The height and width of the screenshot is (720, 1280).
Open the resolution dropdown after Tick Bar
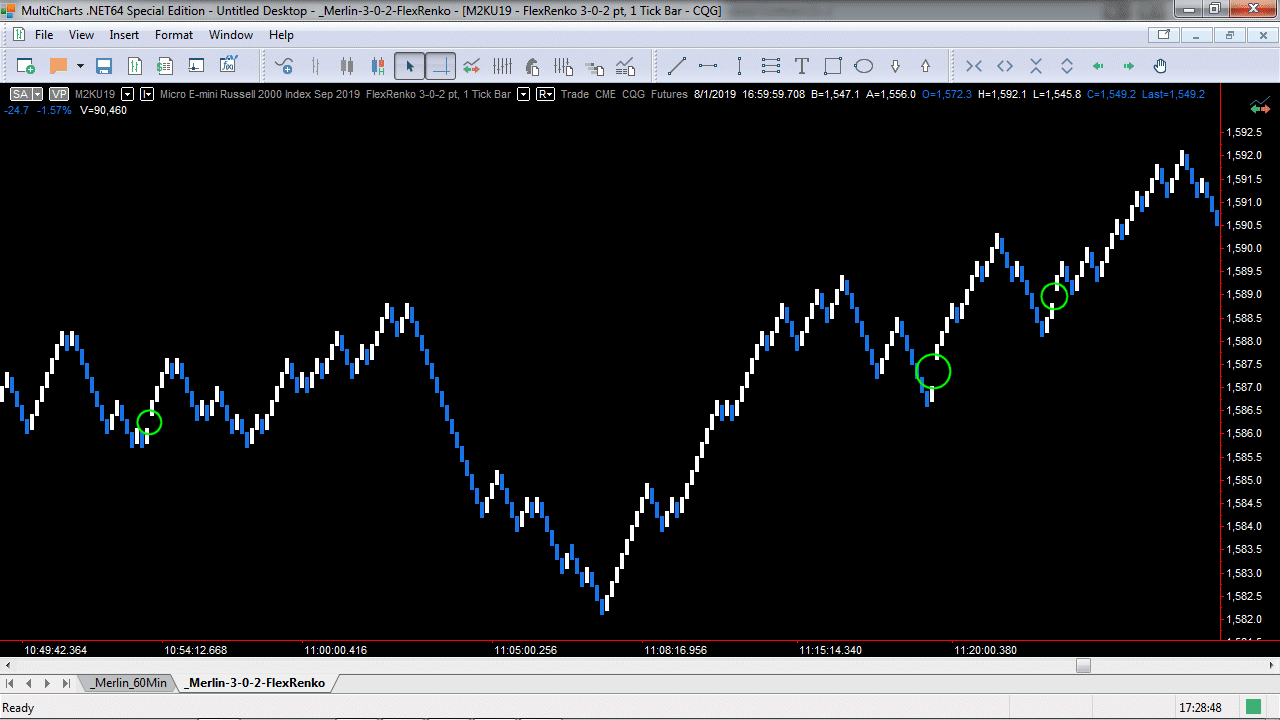coord(522,94)
